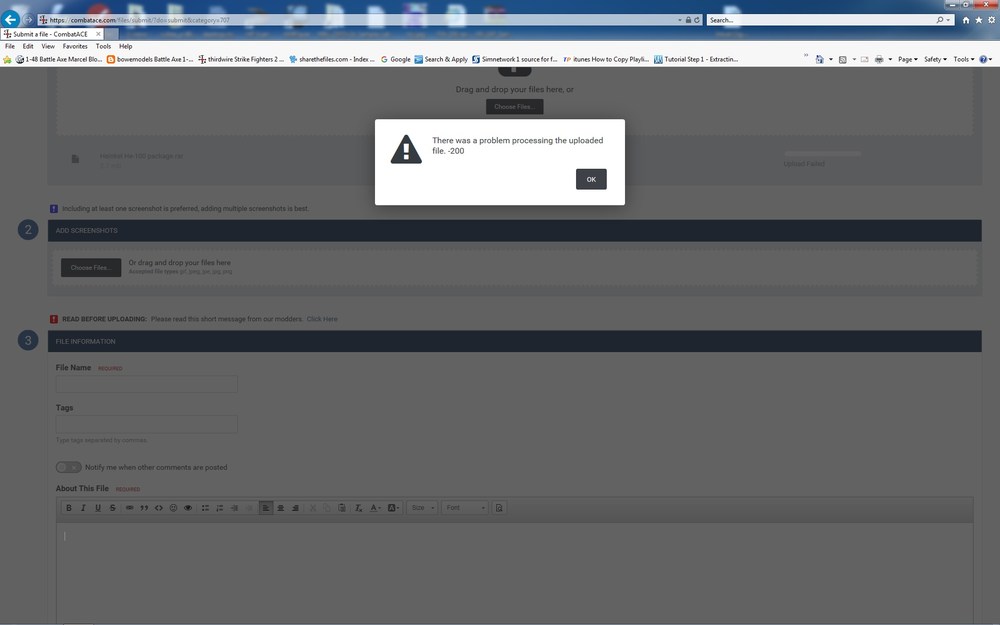Click the Google bookmark link
Screen dimensions: 1000x625
(395, 59)
